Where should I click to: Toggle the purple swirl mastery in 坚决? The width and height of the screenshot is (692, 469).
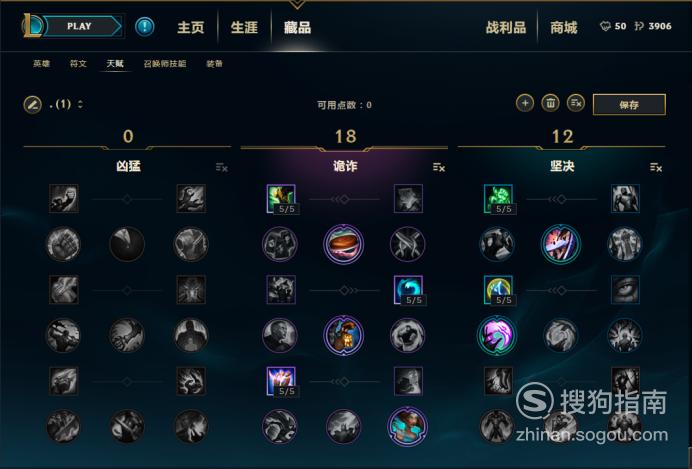pyautogui.click(x=496, y=336)
